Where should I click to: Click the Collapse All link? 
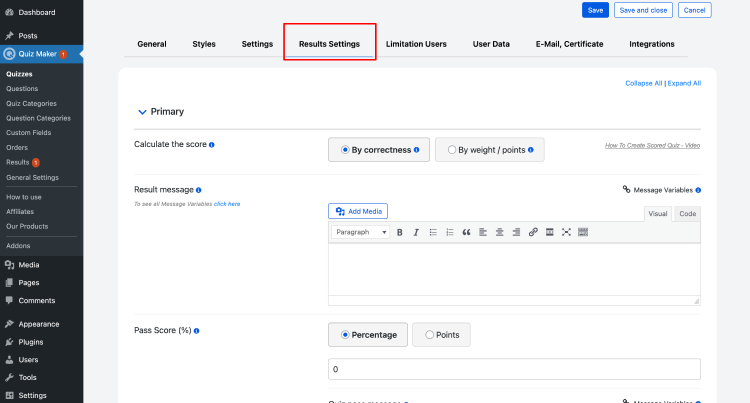tap(643, 83)
